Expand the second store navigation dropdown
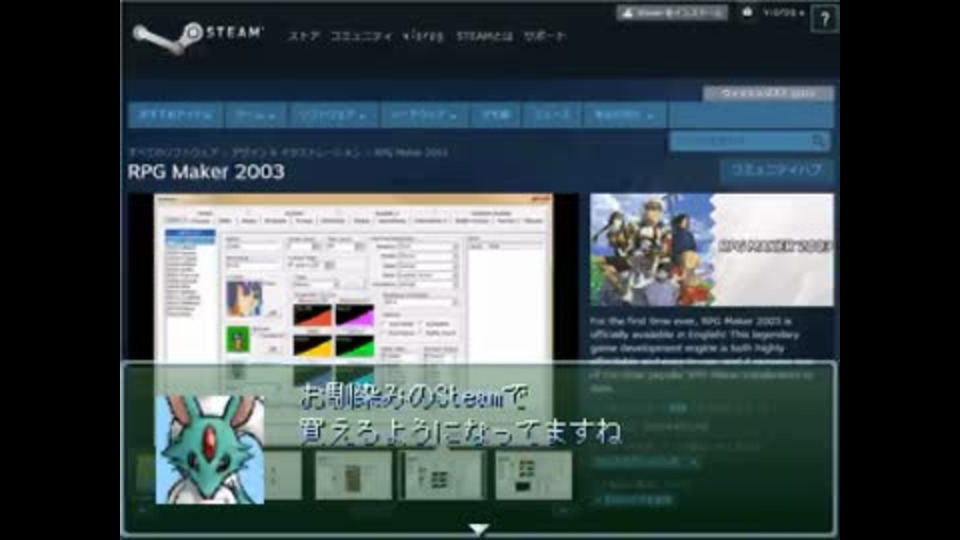 click(x=255, y=115)
